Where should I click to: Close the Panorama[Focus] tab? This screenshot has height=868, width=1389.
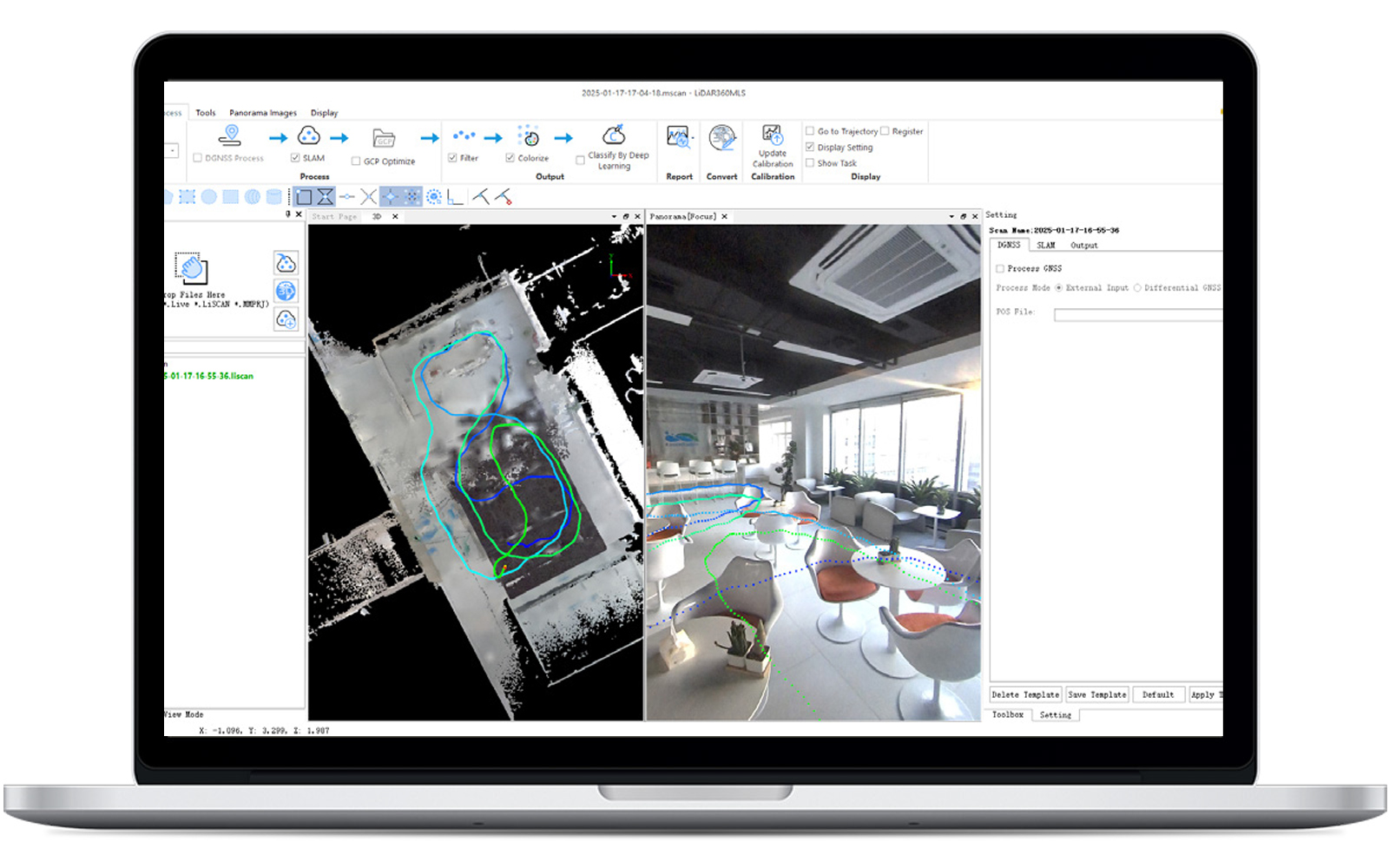click(724, 217)
